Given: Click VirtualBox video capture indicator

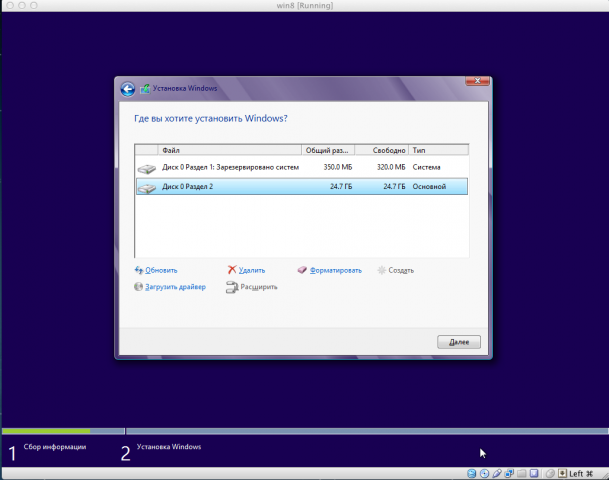Looking at the screenshot, I should point(534,473).
